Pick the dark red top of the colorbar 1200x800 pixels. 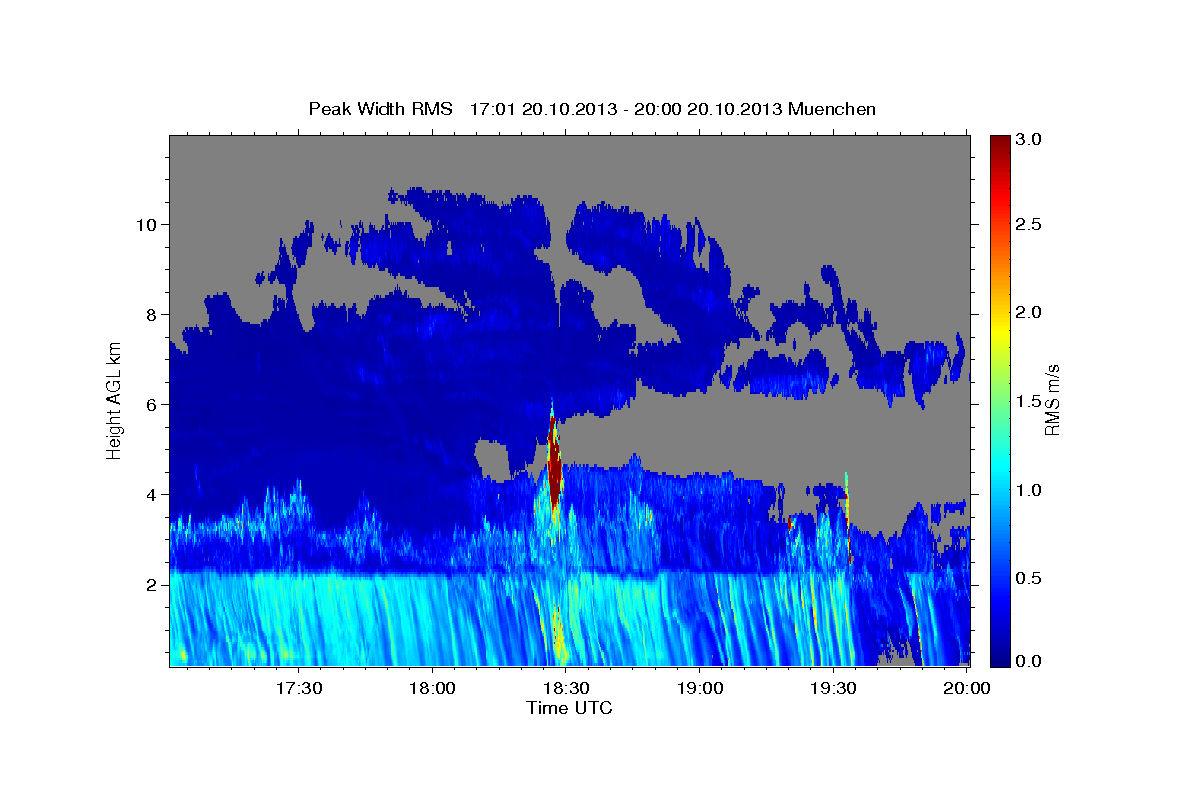pyautogui.click(x=1000, y=145)
